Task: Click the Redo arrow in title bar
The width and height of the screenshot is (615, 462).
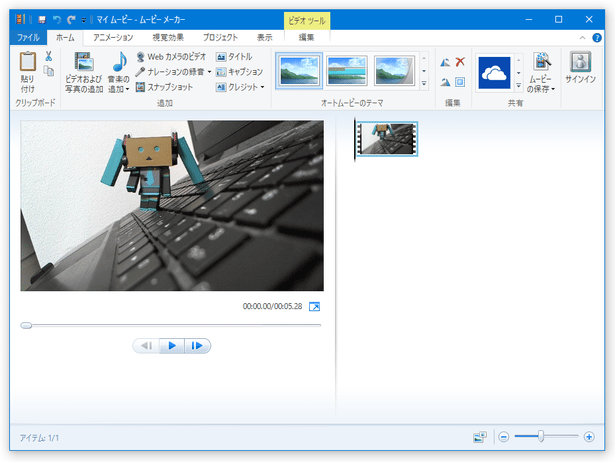Action: 71,19
